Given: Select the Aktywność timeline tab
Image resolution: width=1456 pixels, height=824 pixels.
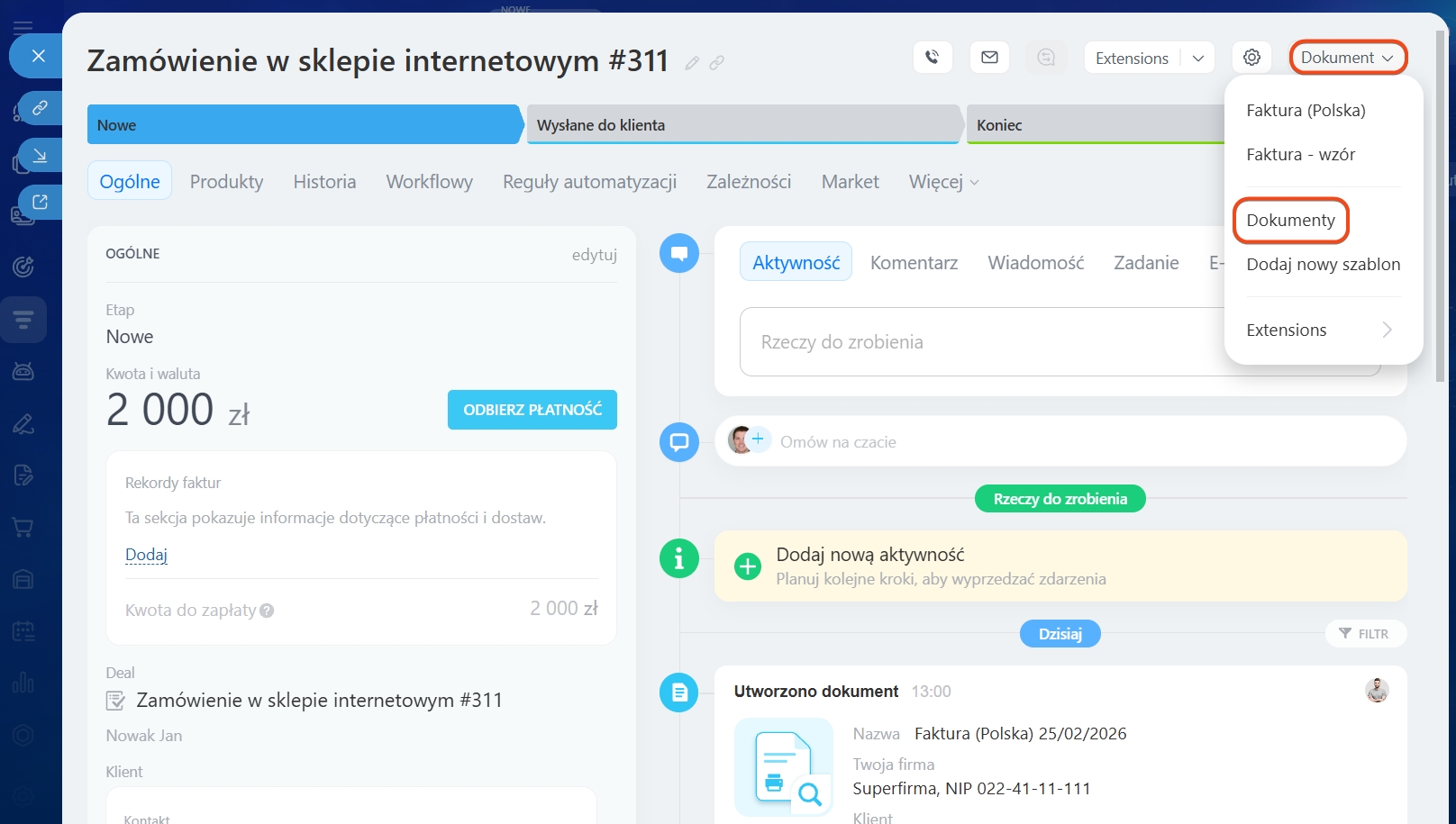Looking at the screenshot, I should coord(796,262).
